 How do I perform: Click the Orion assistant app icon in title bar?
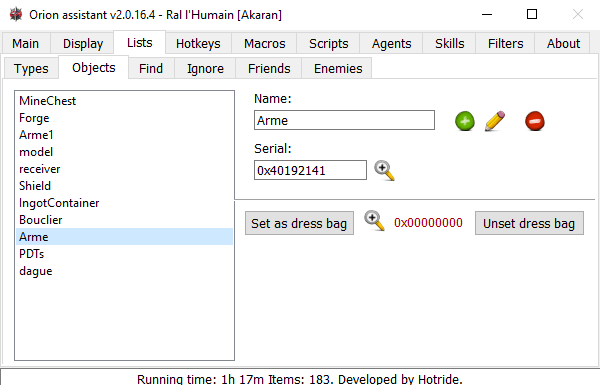point(16,15)
